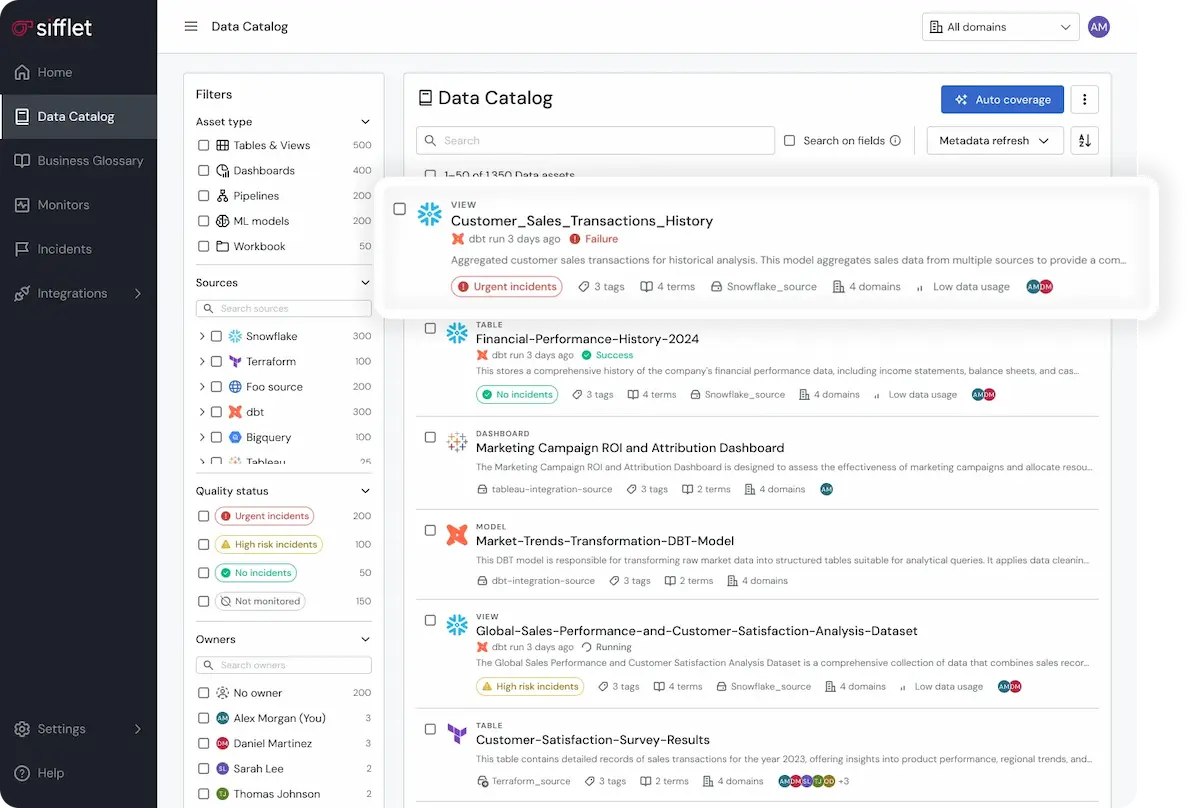
Task: Select the Market-Trends-Transformation-DBT-Model row checkbox
Action: [430, 530]
